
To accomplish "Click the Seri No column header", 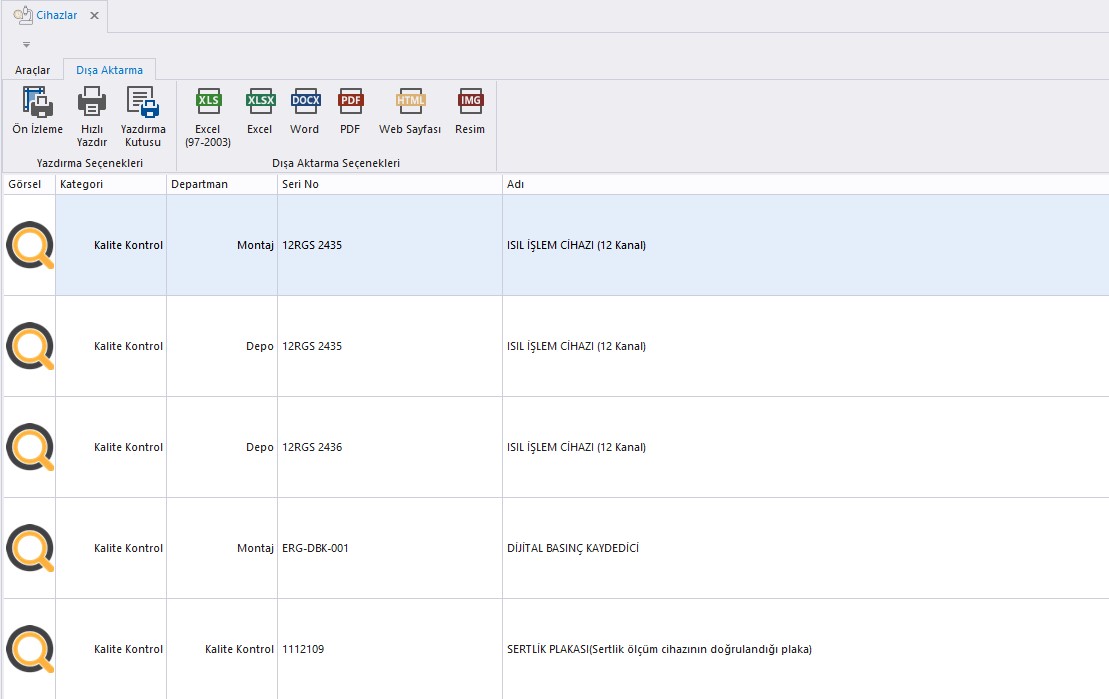I will coord(389,185).
